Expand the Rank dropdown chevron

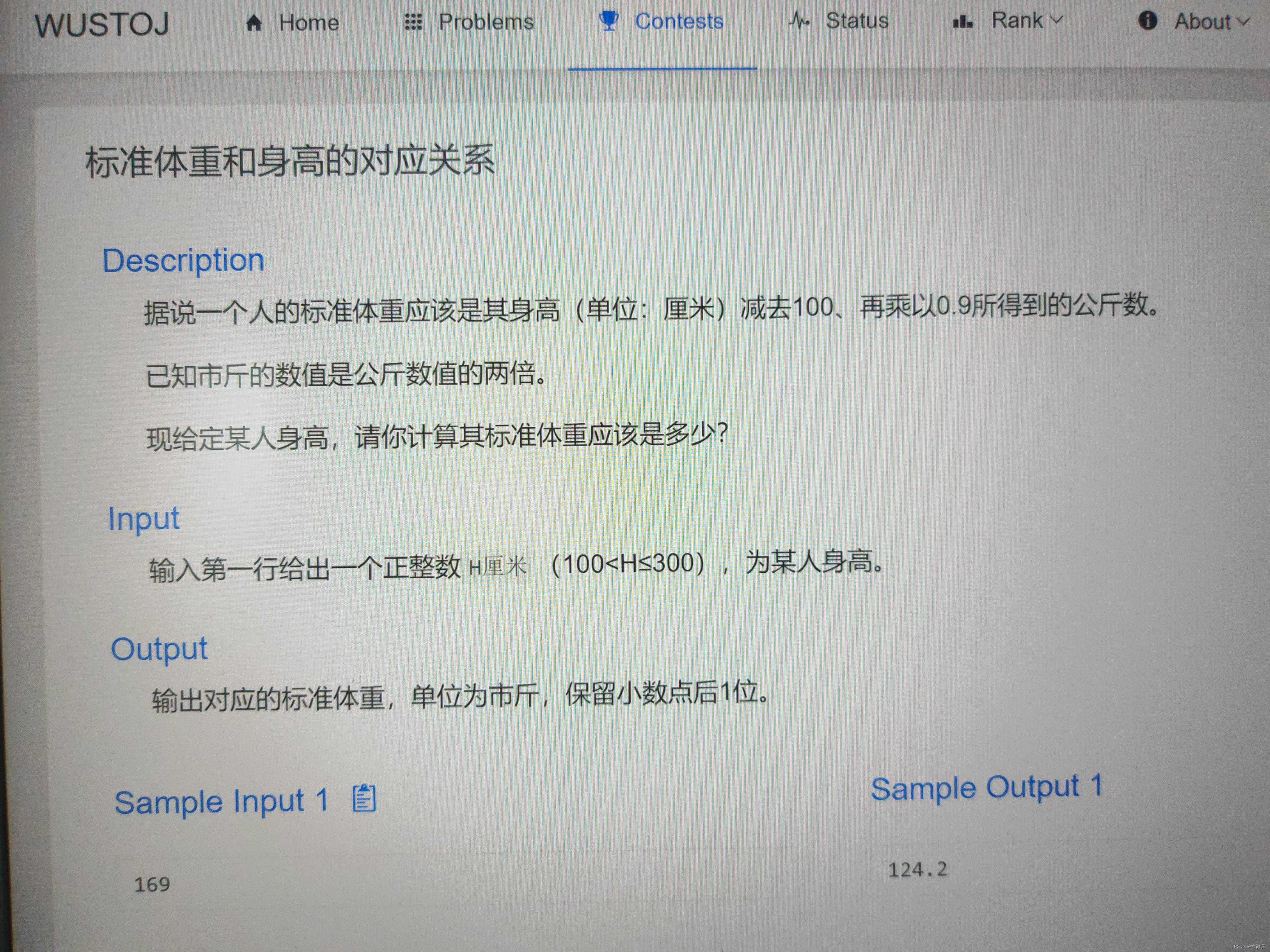(1056, 20)
